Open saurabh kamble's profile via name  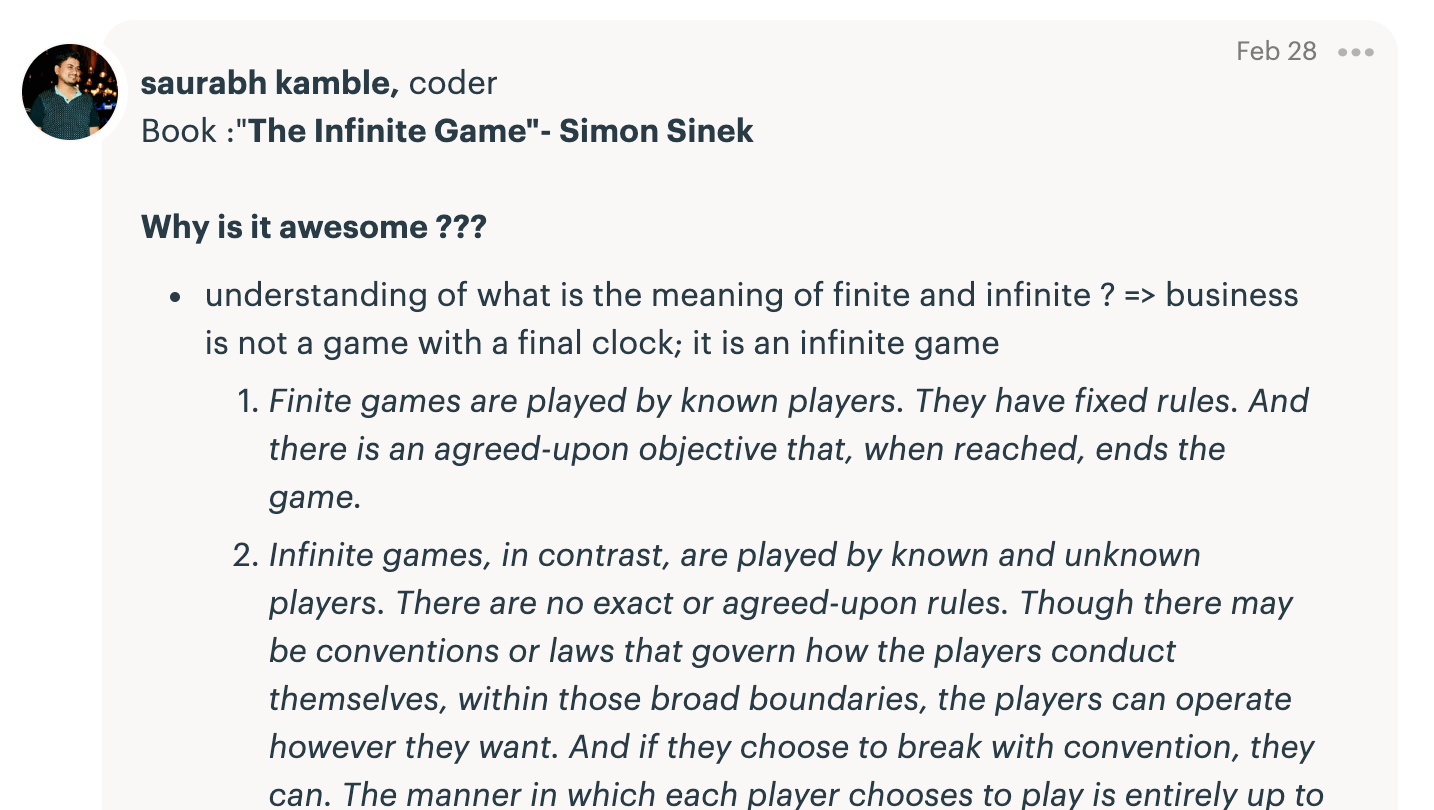[x=270, y=83]
